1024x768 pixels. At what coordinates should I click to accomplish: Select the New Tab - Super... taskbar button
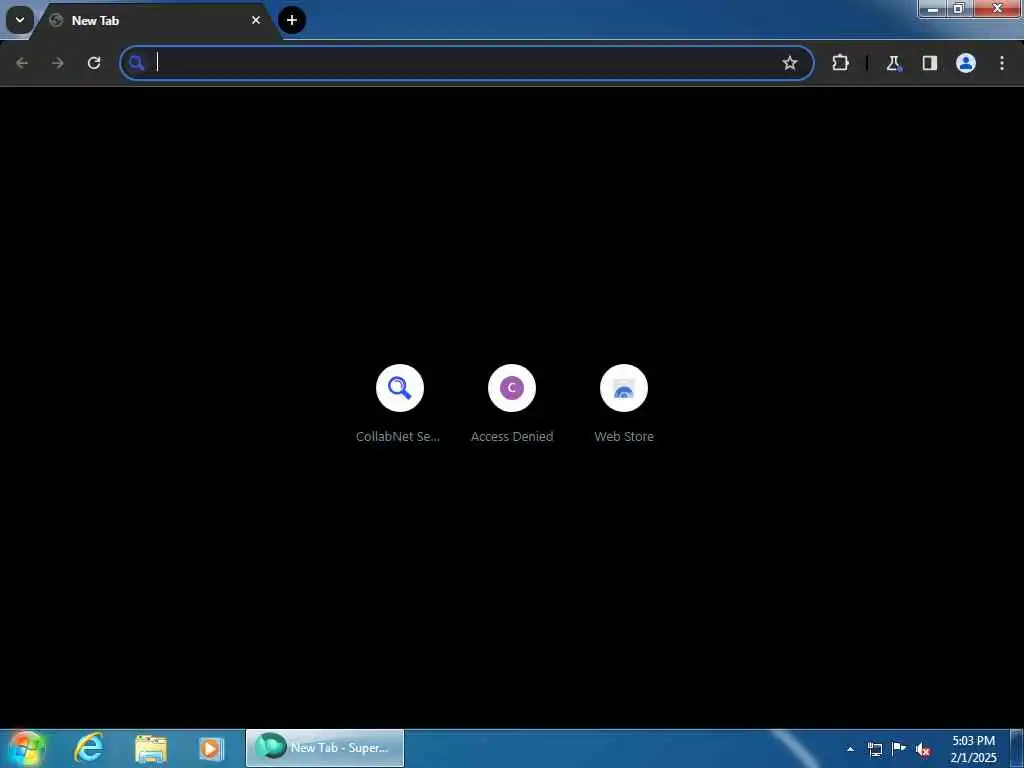325,748
